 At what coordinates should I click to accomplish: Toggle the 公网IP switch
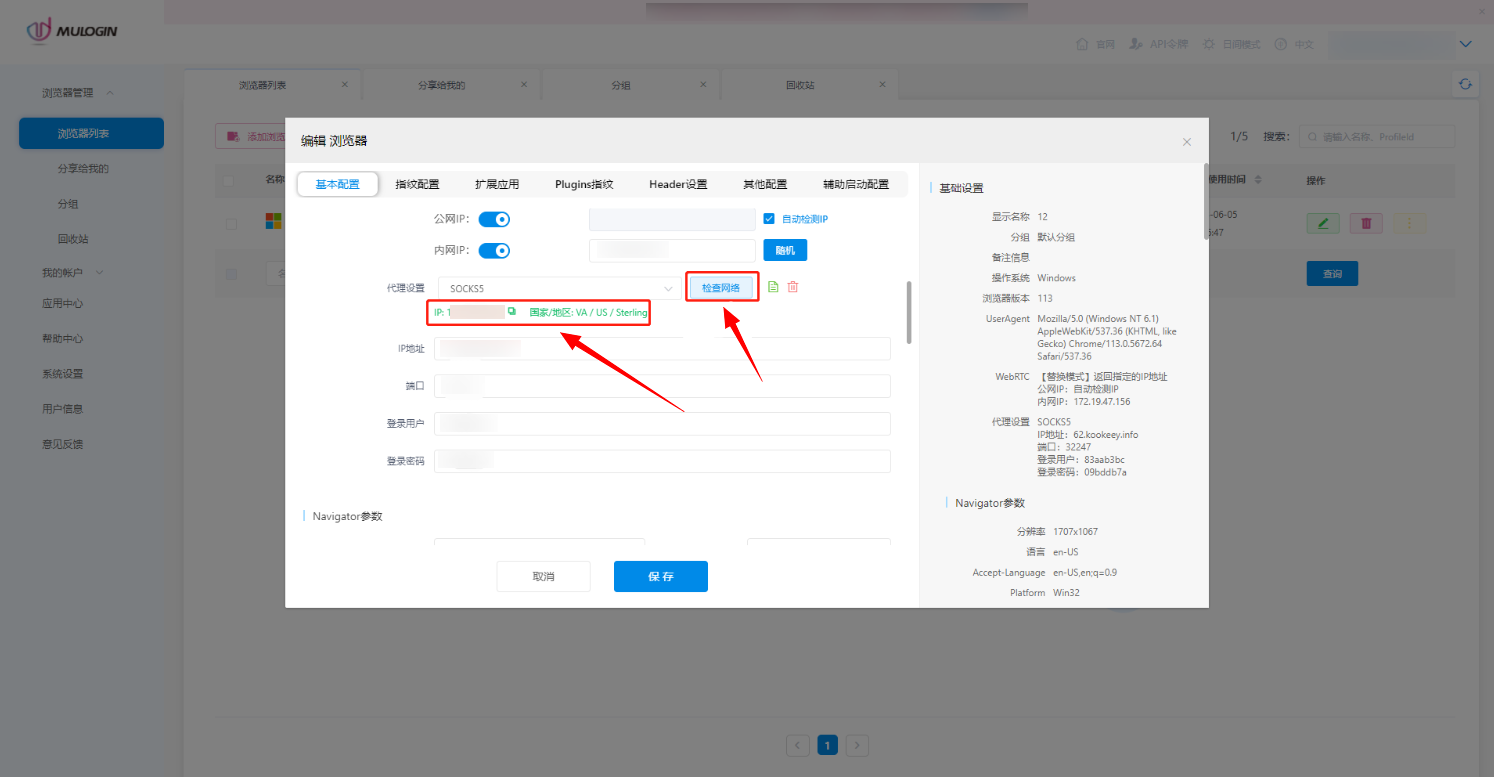494,218
